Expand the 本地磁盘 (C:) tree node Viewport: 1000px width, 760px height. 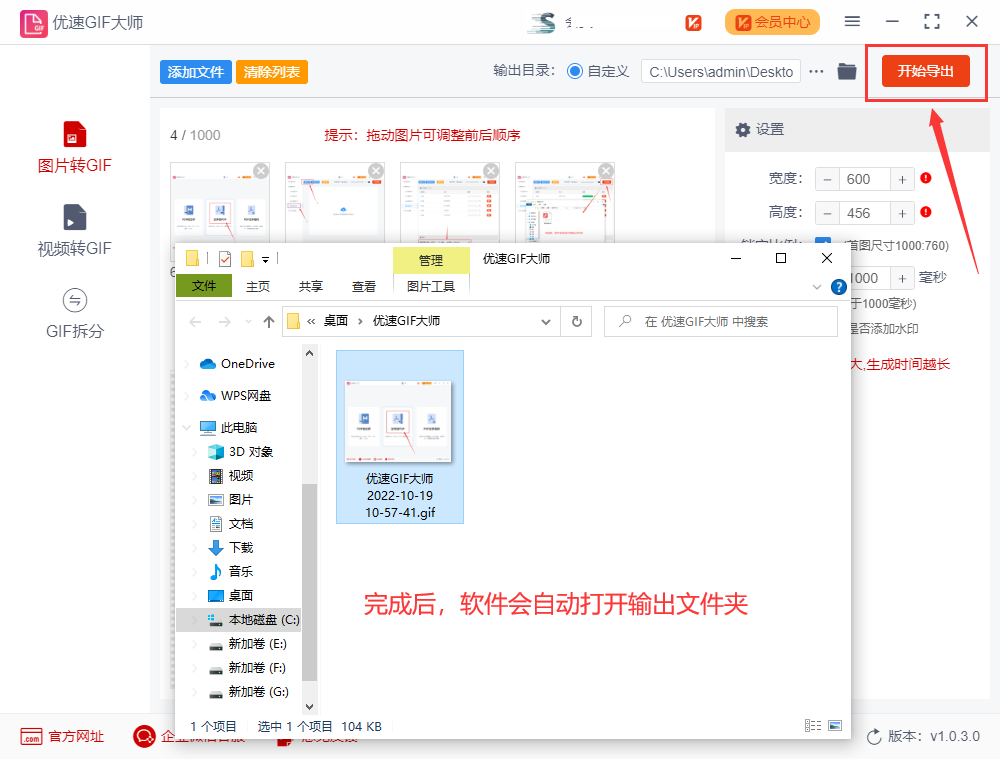[195, 620]
